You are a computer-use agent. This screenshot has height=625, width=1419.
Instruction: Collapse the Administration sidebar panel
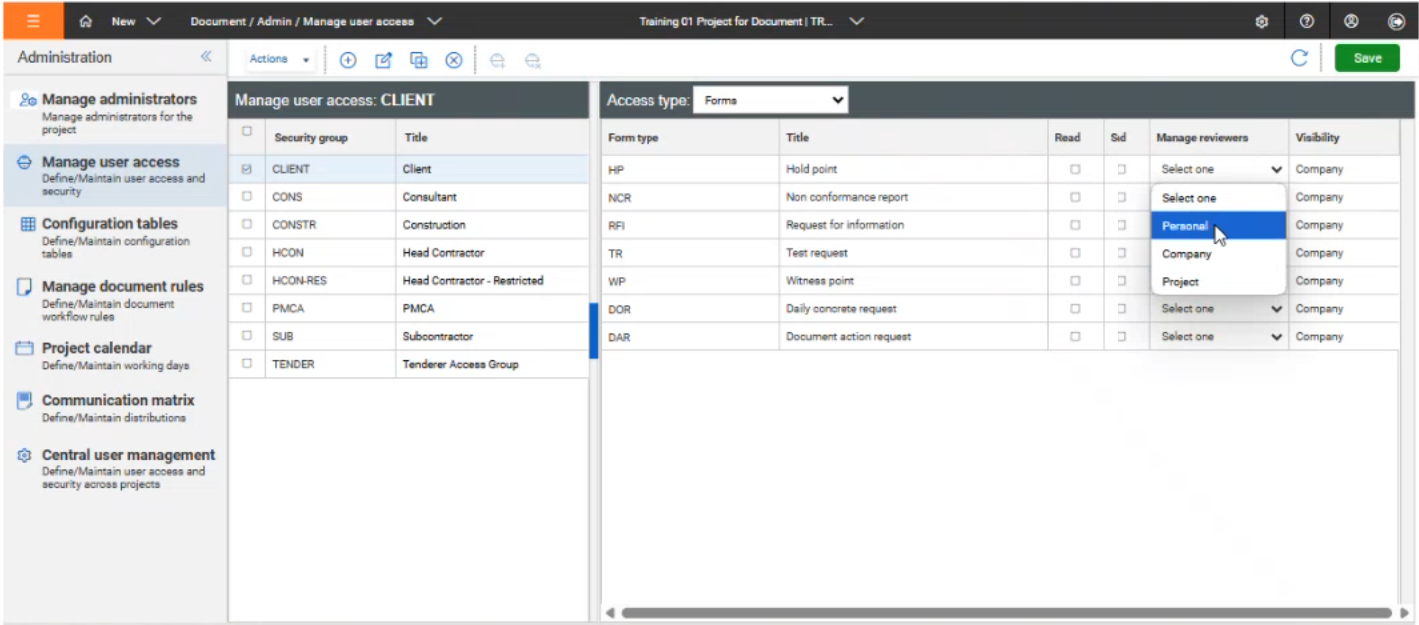(206, 57)
